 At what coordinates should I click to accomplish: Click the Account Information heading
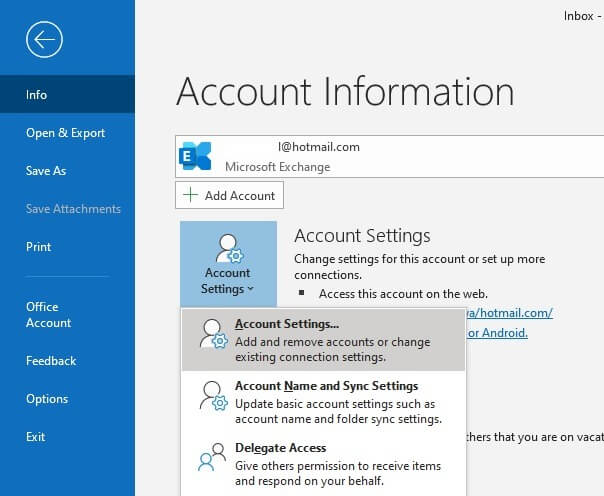tap(345, 92)
